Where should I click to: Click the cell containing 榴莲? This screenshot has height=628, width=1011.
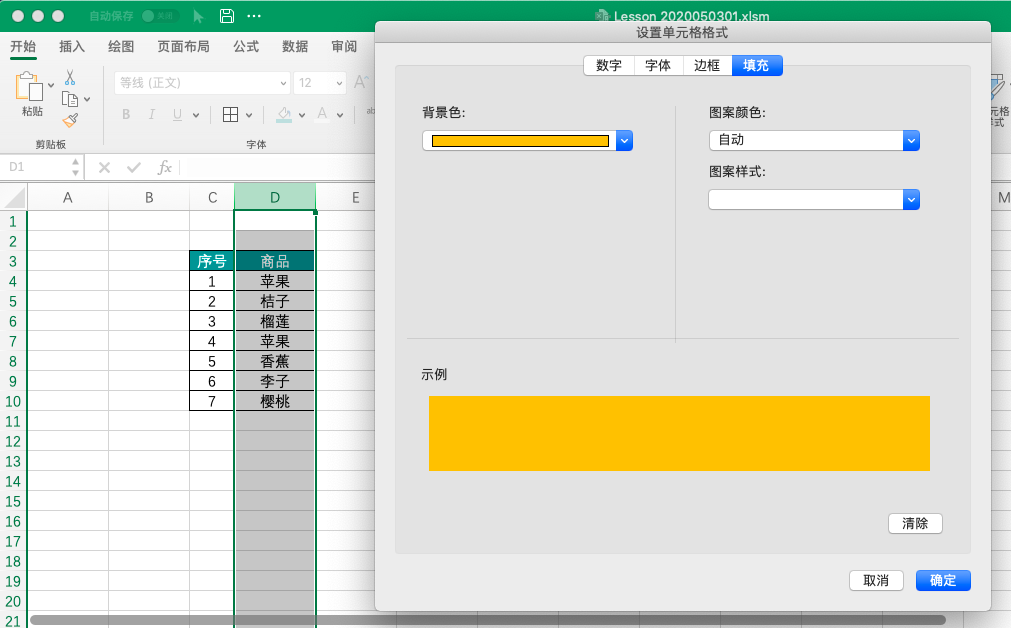[x=275, y=321]
